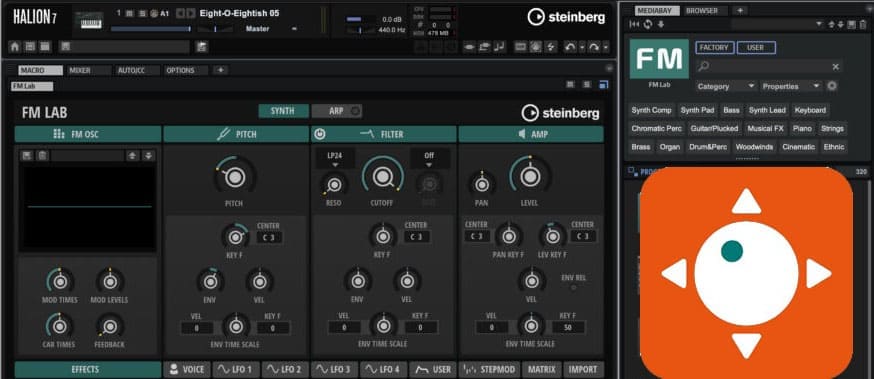874x379 pixels.
Task: Click the FM OSC FEEDBACK knob
Action: point(110,327)
